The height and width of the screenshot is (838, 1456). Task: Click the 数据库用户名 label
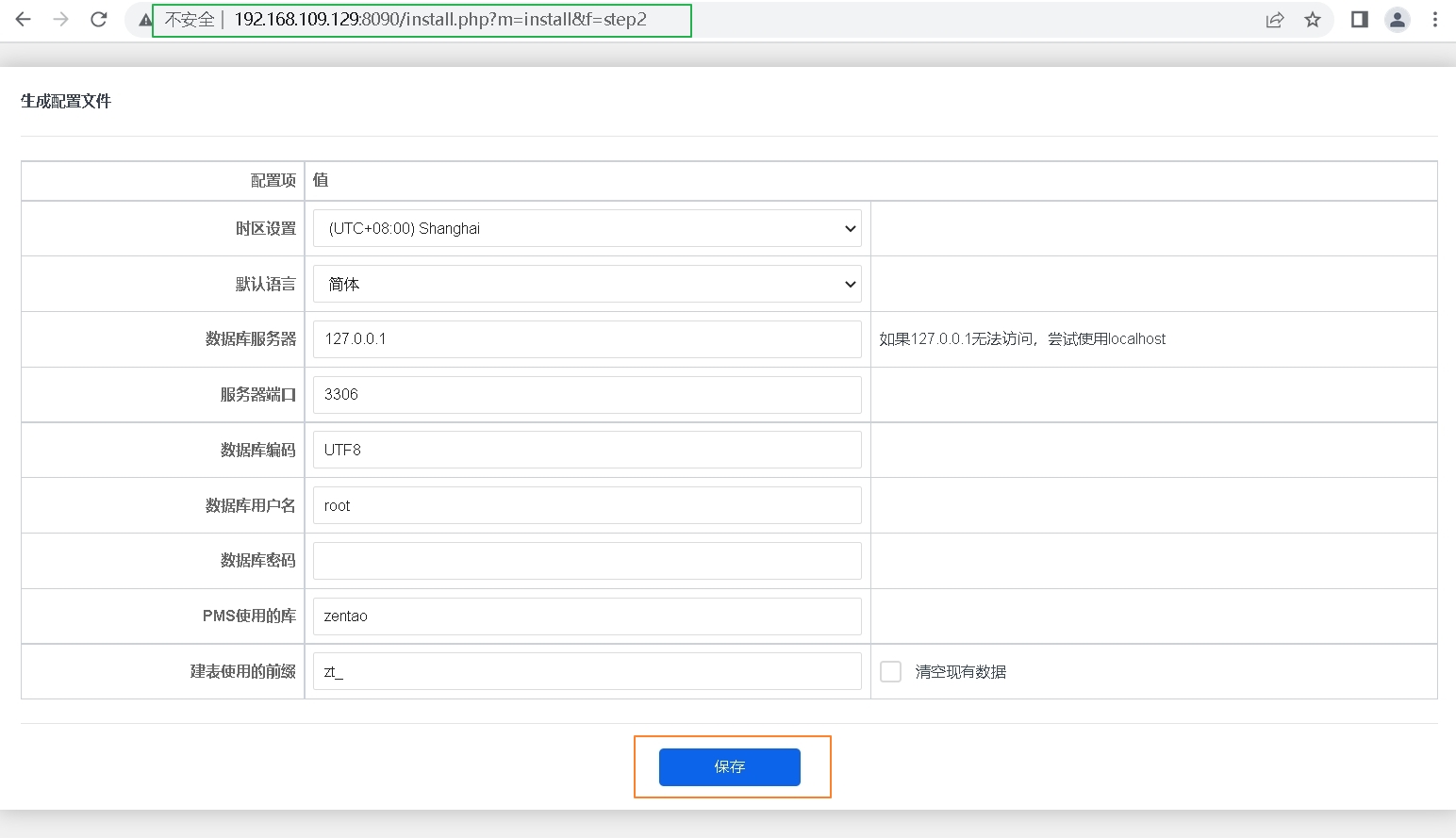pyautogui.click(x=251, y=505)
